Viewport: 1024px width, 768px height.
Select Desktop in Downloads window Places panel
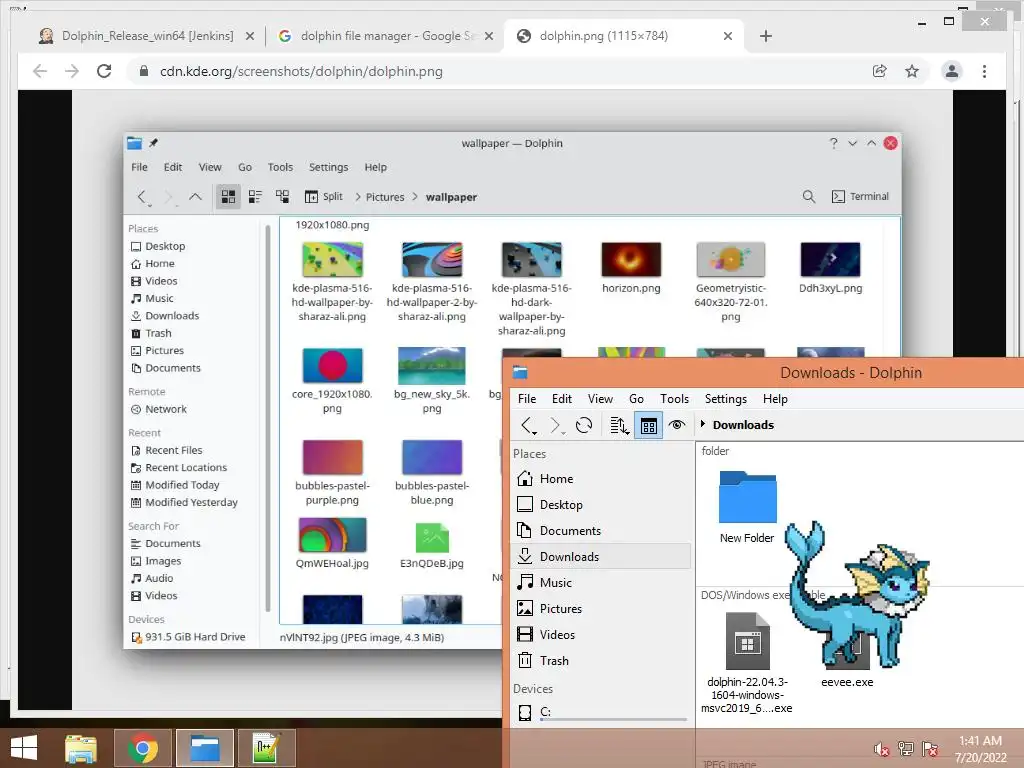(601, 505)
